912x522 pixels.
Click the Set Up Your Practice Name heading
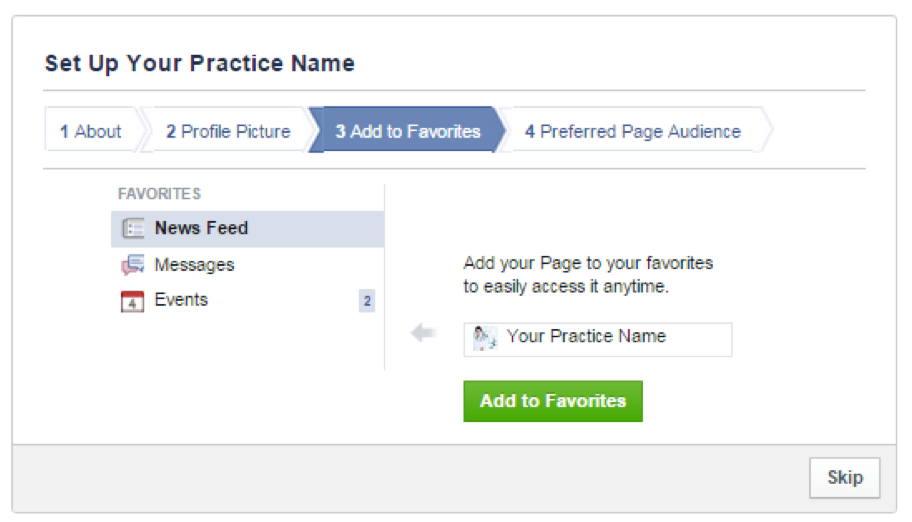point(200,63)
